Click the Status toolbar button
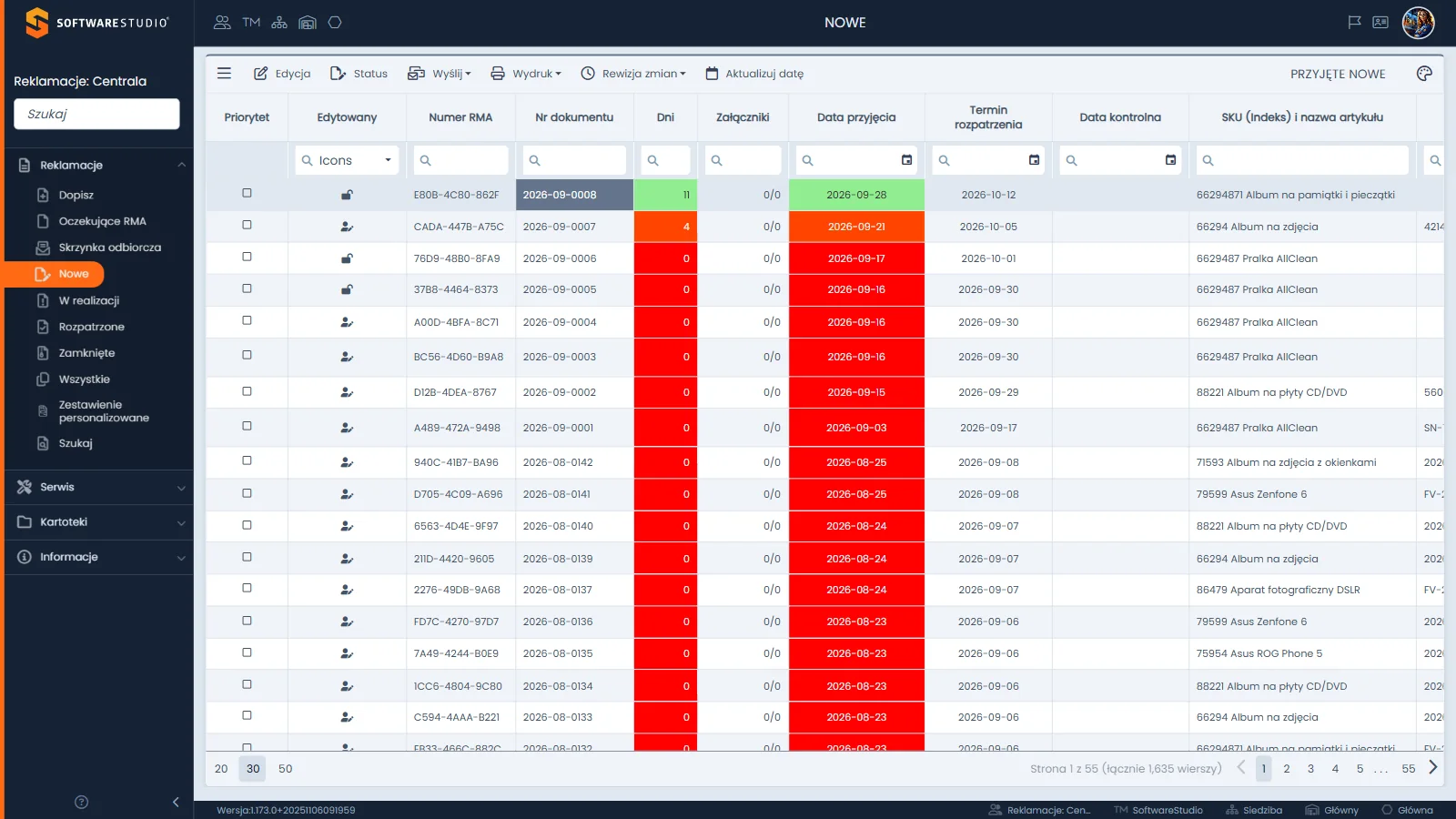The width and height of the screenshot is (1456, 819). click(359, 74)
